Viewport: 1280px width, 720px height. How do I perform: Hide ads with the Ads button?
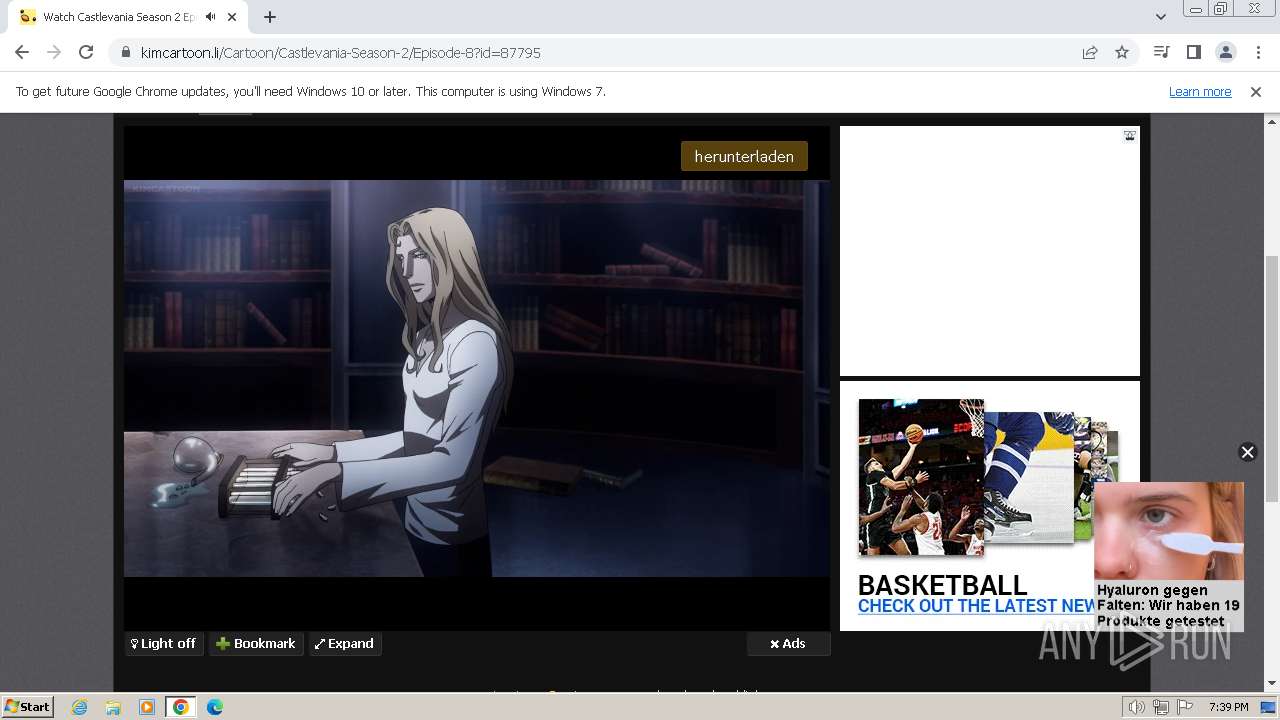[788, 643]
